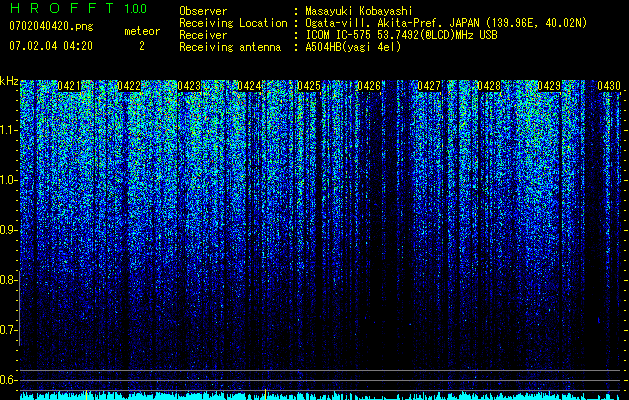Viewport: 629px width, 400px height.
Task: Click the HROFFT program title text
Action: coord(62,8)
